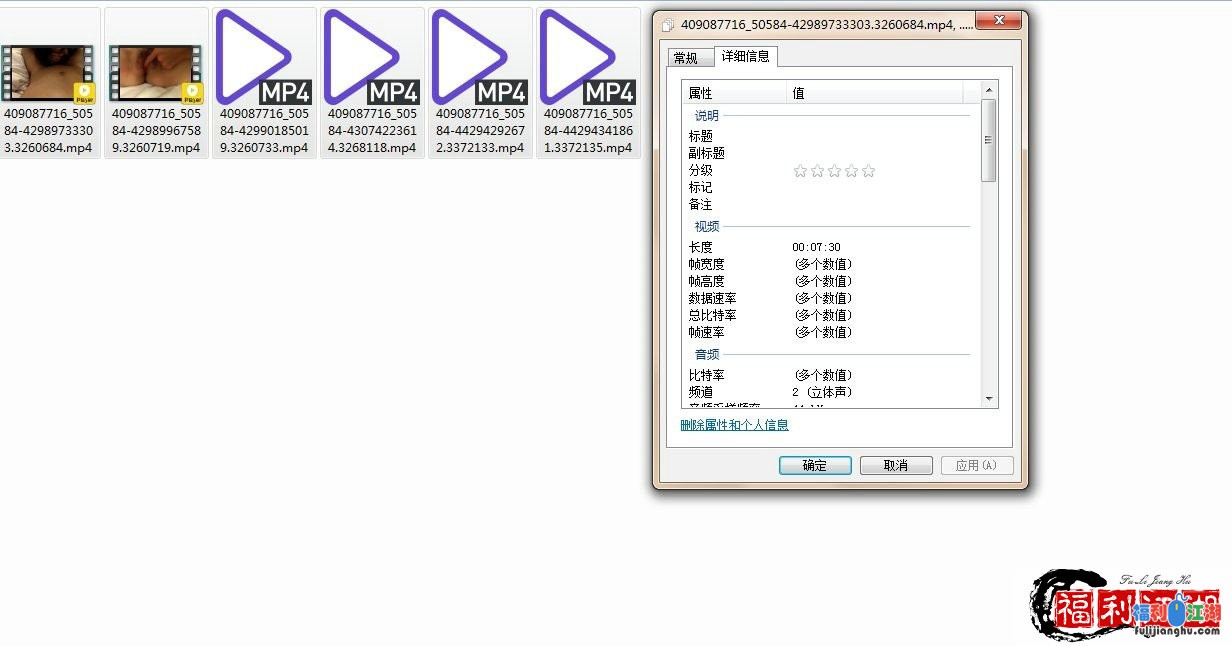This screenshot has width=1232, height=646.
Task: Click the first rating star in 分级 row
Action: click(800, 171)
